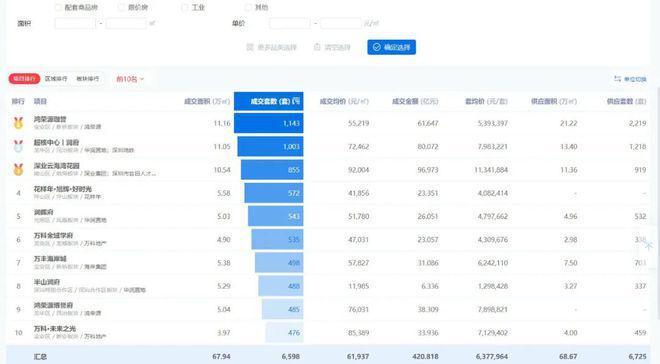Enable the 其他 checkbox
The width and height of the screenshot is (660, 364).
pyautogui.click(x=248, y=7)
